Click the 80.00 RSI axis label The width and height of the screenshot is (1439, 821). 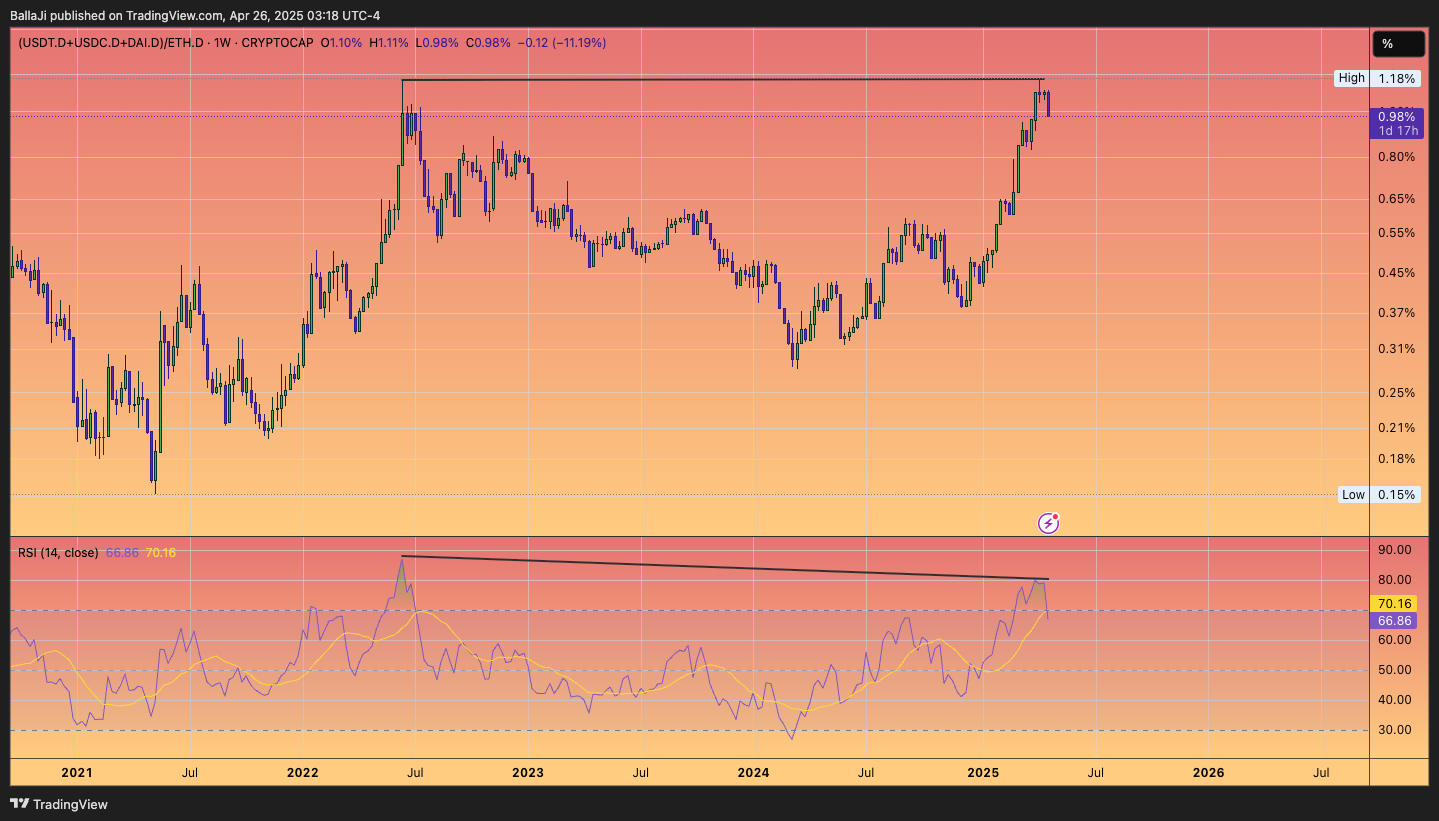click(x=1394, y=580)
